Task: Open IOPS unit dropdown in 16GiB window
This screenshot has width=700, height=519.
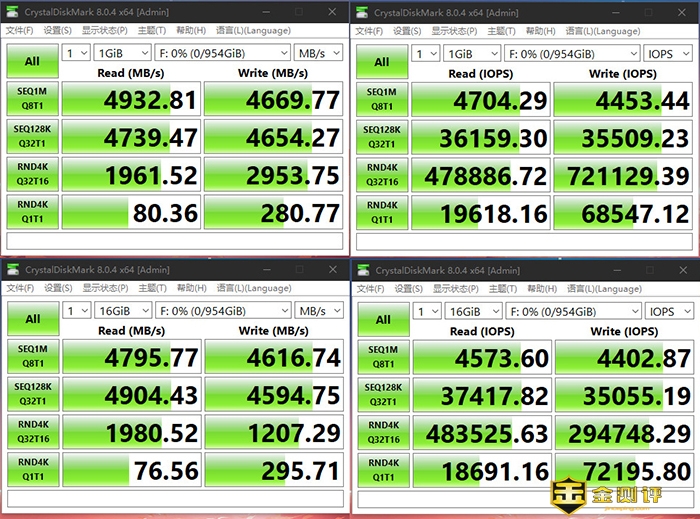Action: pos(669,311)
